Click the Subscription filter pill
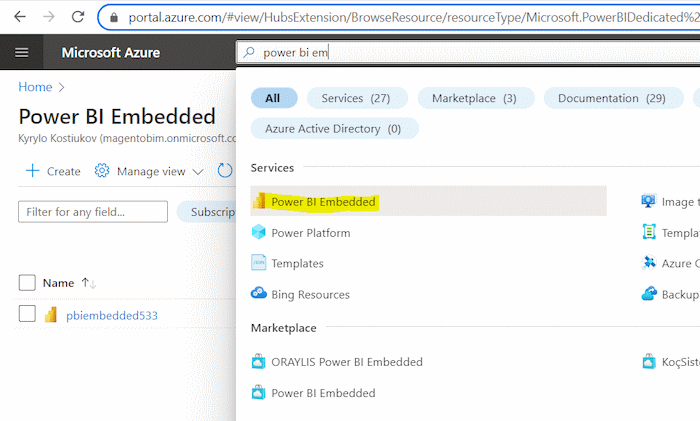 pyautogui.click(x=207, y=212)
